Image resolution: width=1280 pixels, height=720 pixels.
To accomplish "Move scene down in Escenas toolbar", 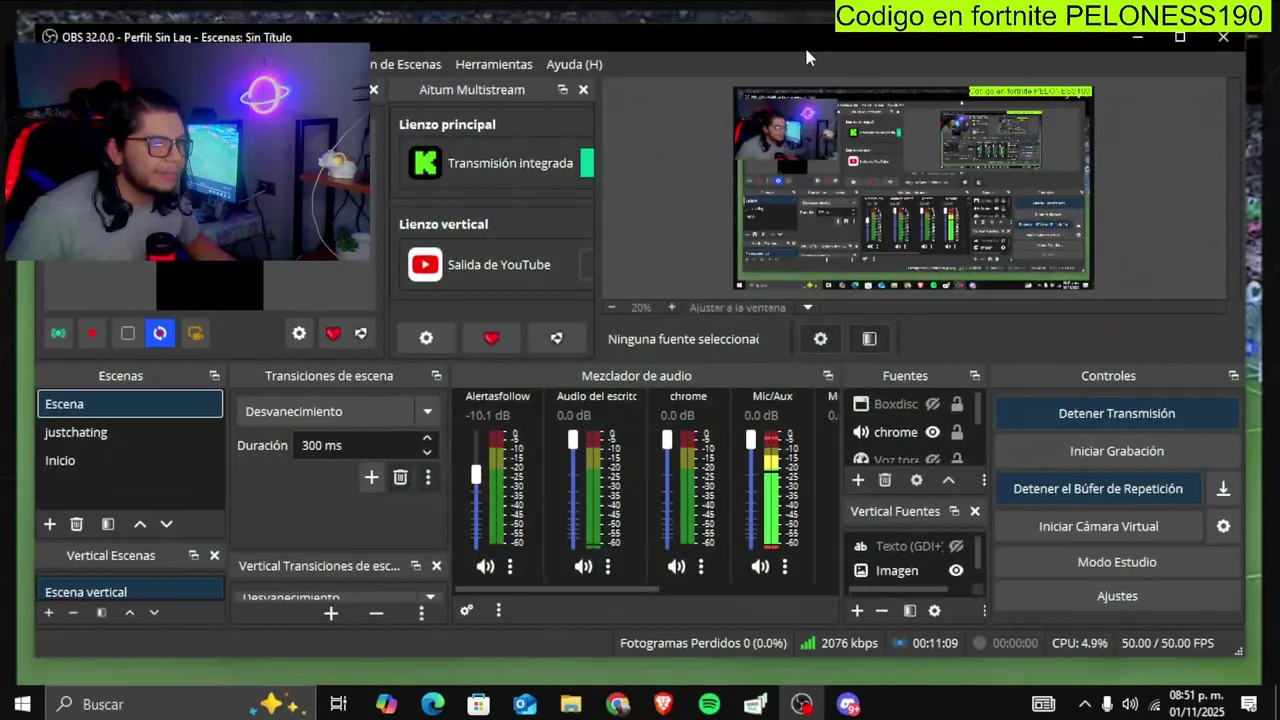I will click(x=166, y=524).
